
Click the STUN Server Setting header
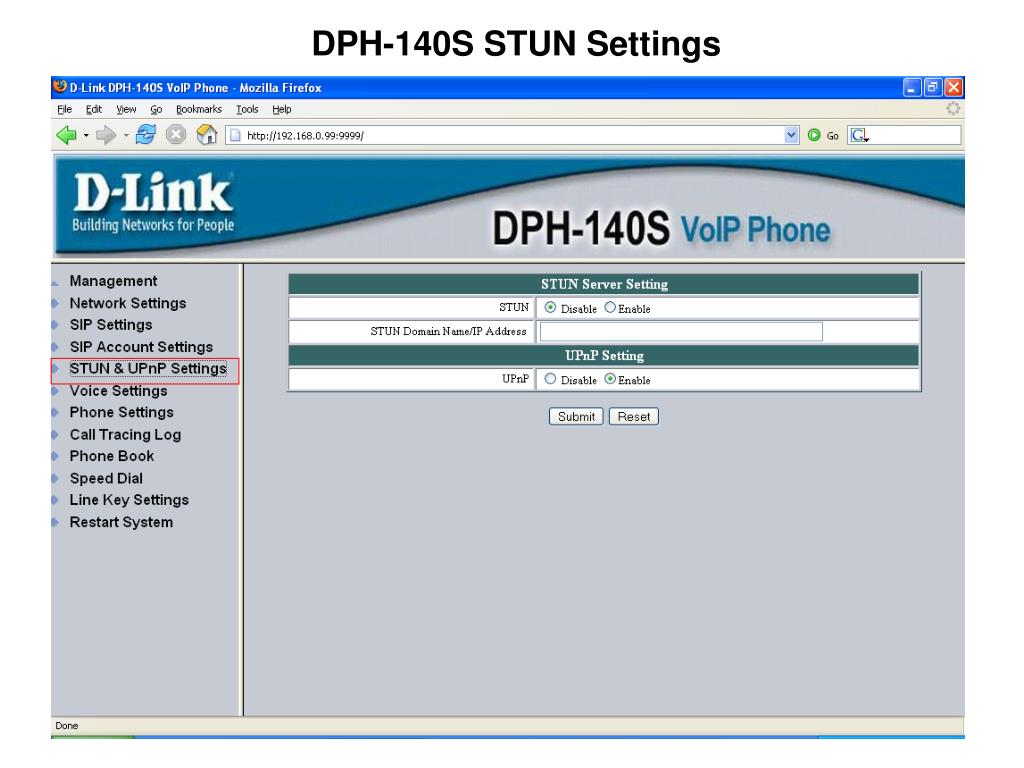pos(604,284)
